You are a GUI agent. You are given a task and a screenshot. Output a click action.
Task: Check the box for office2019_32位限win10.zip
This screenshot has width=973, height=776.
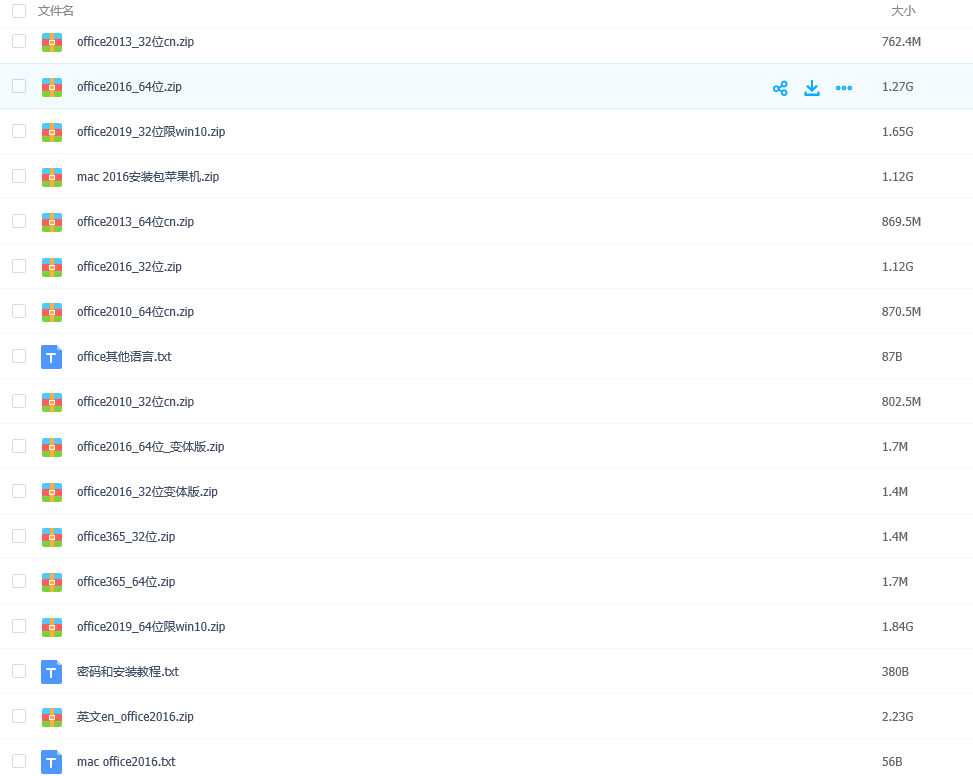click(19, 131)
